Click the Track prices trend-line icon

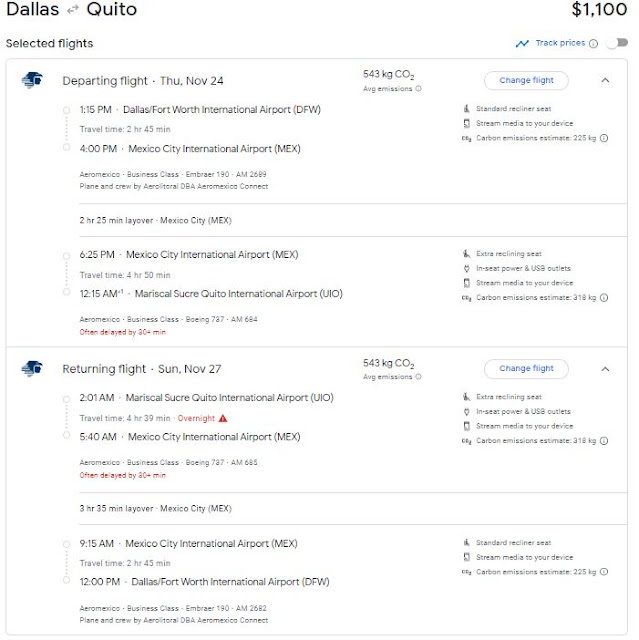(x=522, y=43)
